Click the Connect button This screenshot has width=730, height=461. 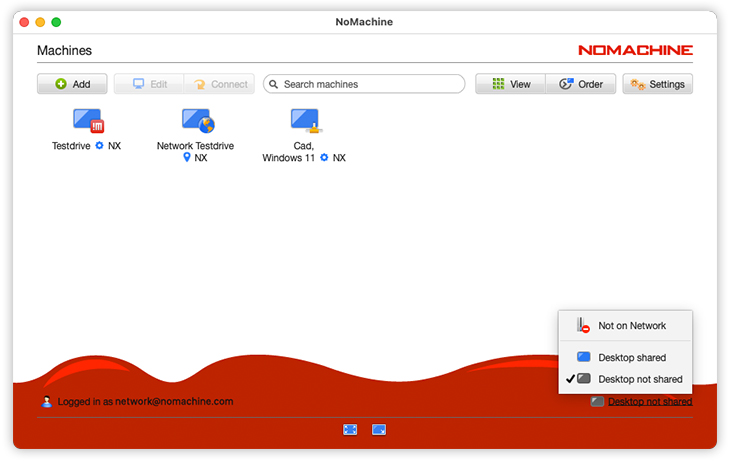coord(219,84)
